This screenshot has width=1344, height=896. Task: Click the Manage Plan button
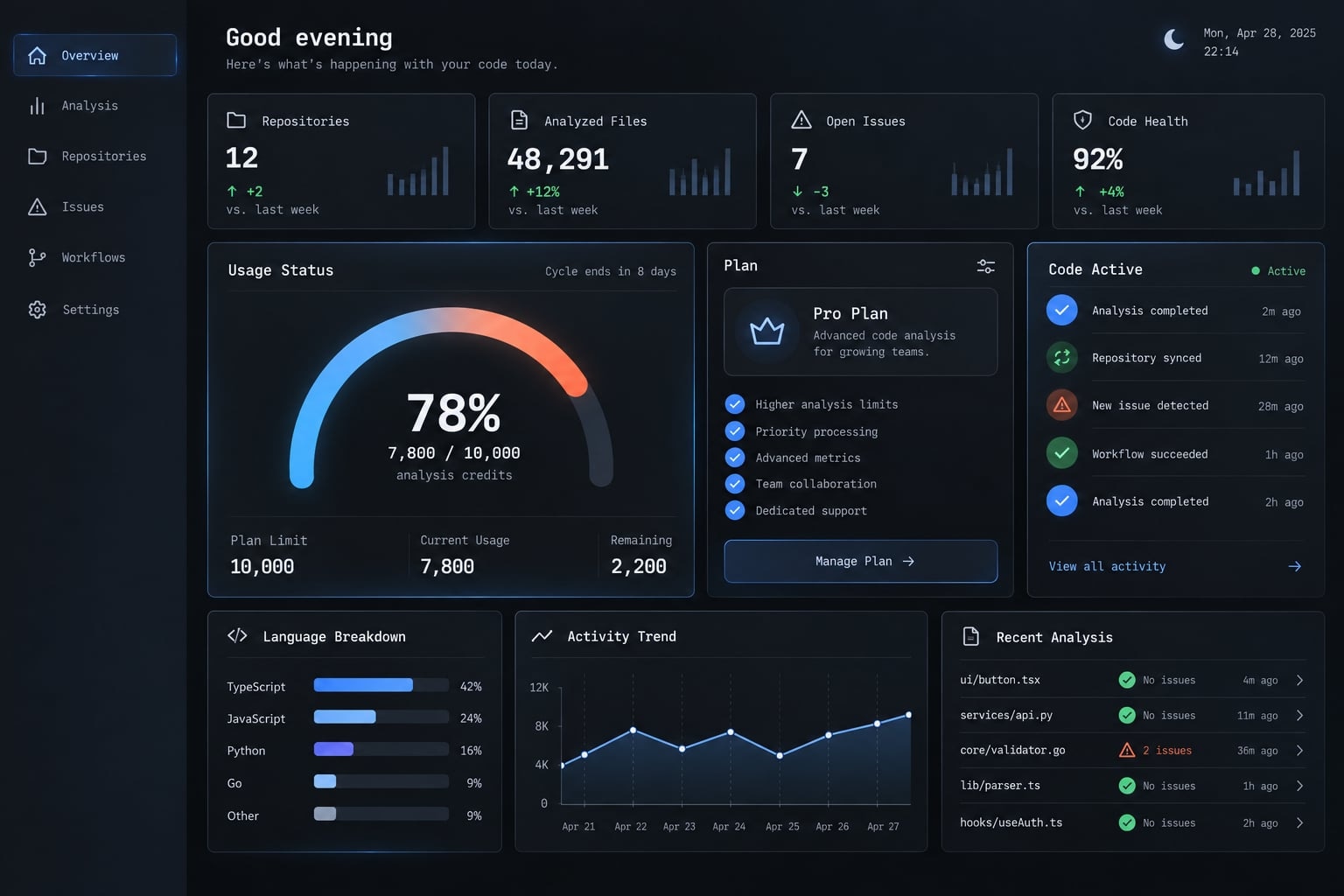coord(860,561)
